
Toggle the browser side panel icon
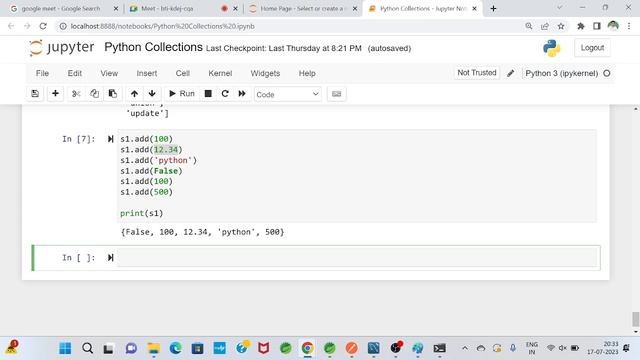click(597, 26)
